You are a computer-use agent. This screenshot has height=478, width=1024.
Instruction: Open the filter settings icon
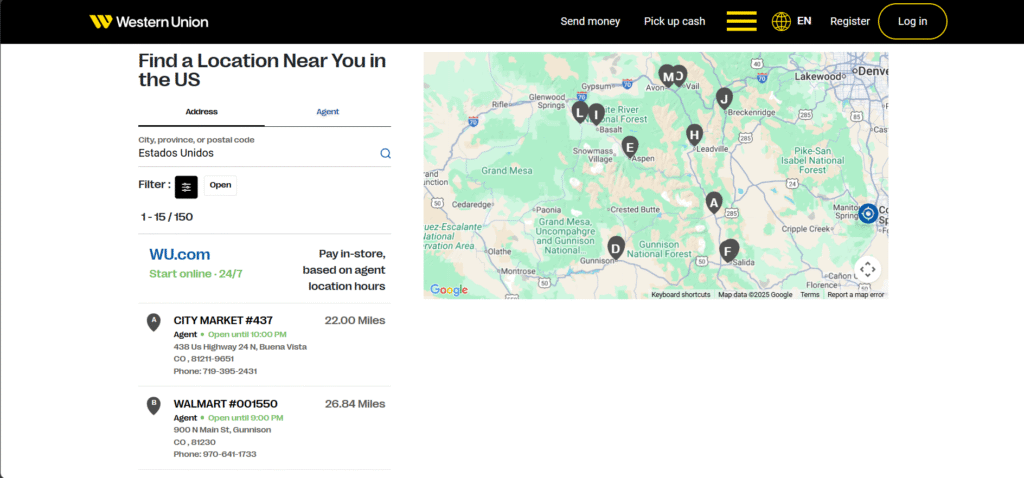tap(186, 186)
